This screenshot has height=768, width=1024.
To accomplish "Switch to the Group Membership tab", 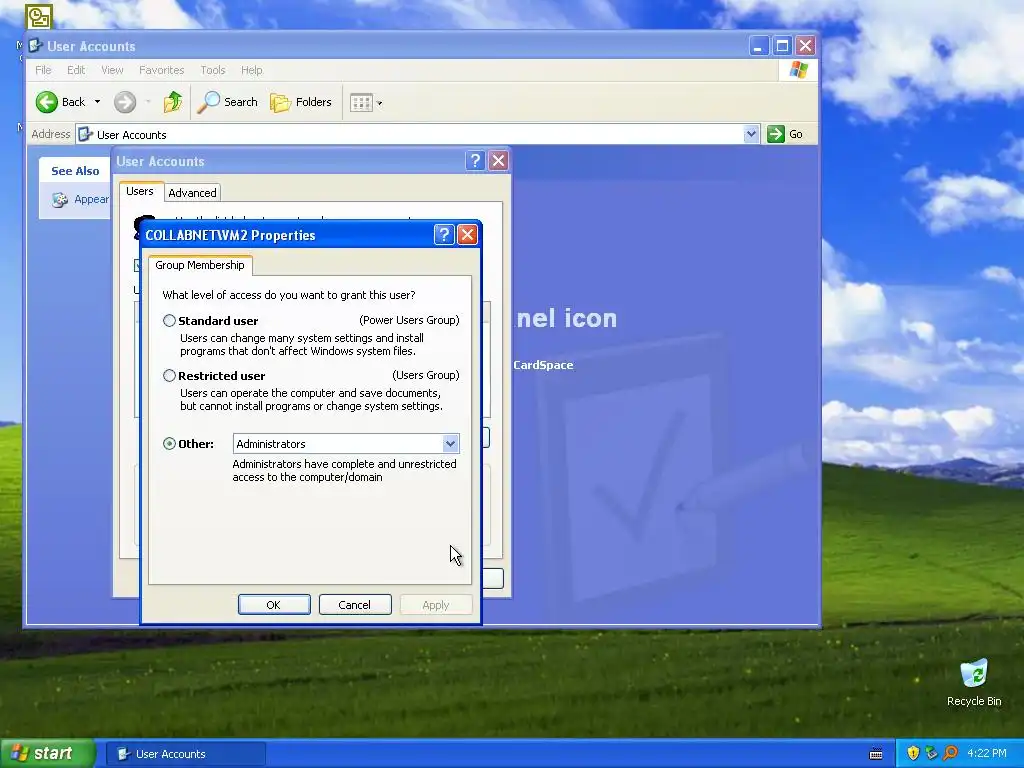I will coord(200,265).
